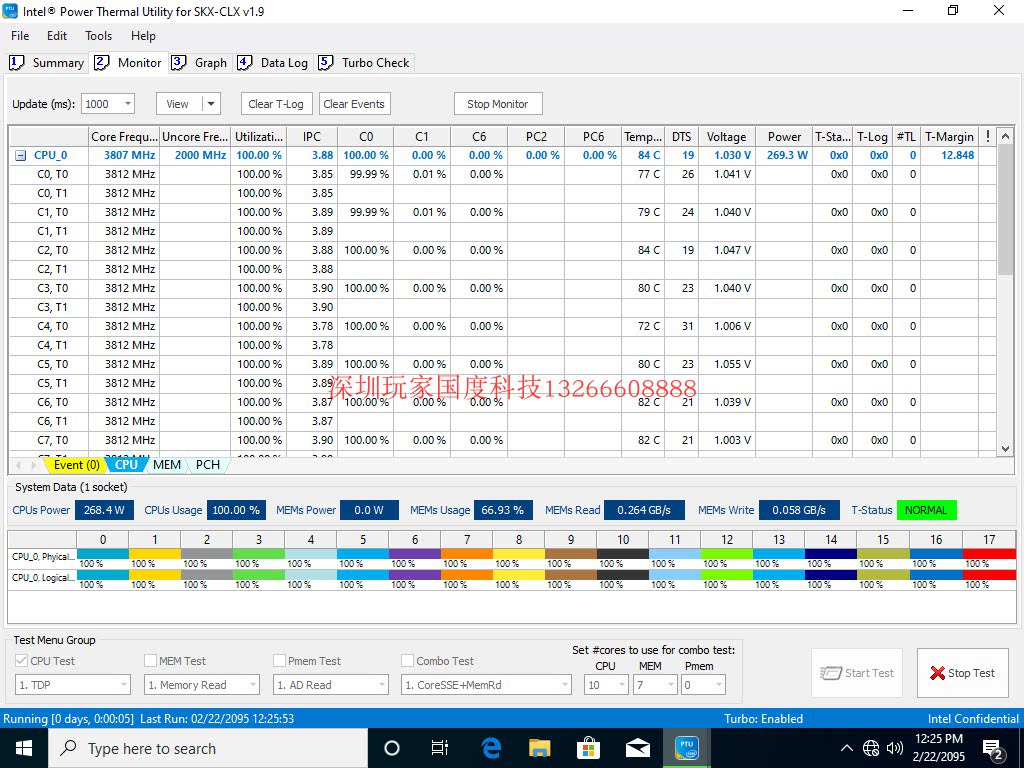This screenshot has width=1024, height=768.
Task: Open the '1. AD Read' dropdown
Action: (x=330, y=684)
